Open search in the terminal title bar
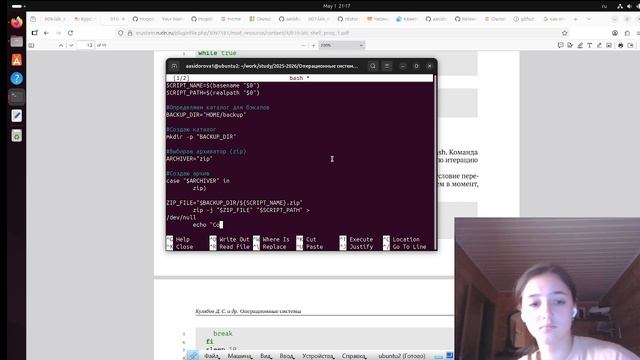The width and height of the screenshot is (640, 360). point(373,66)
